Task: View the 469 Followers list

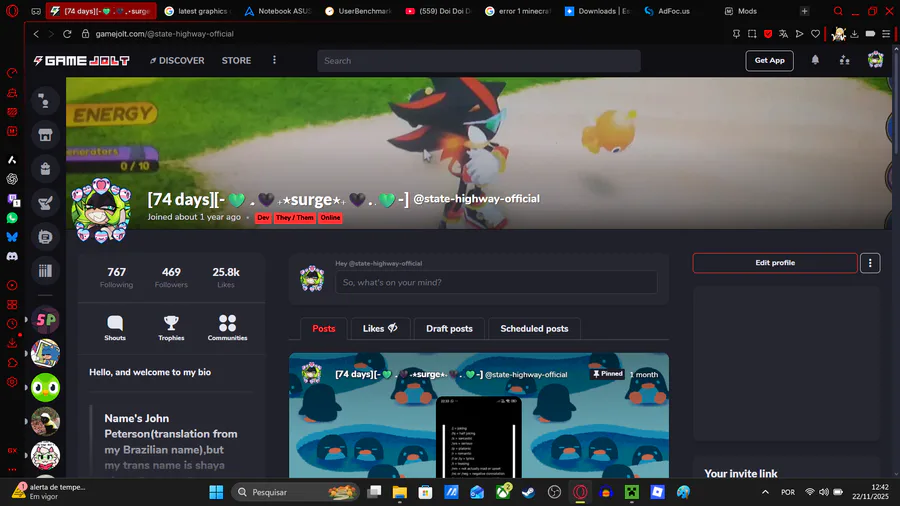Action: point(171,277)
